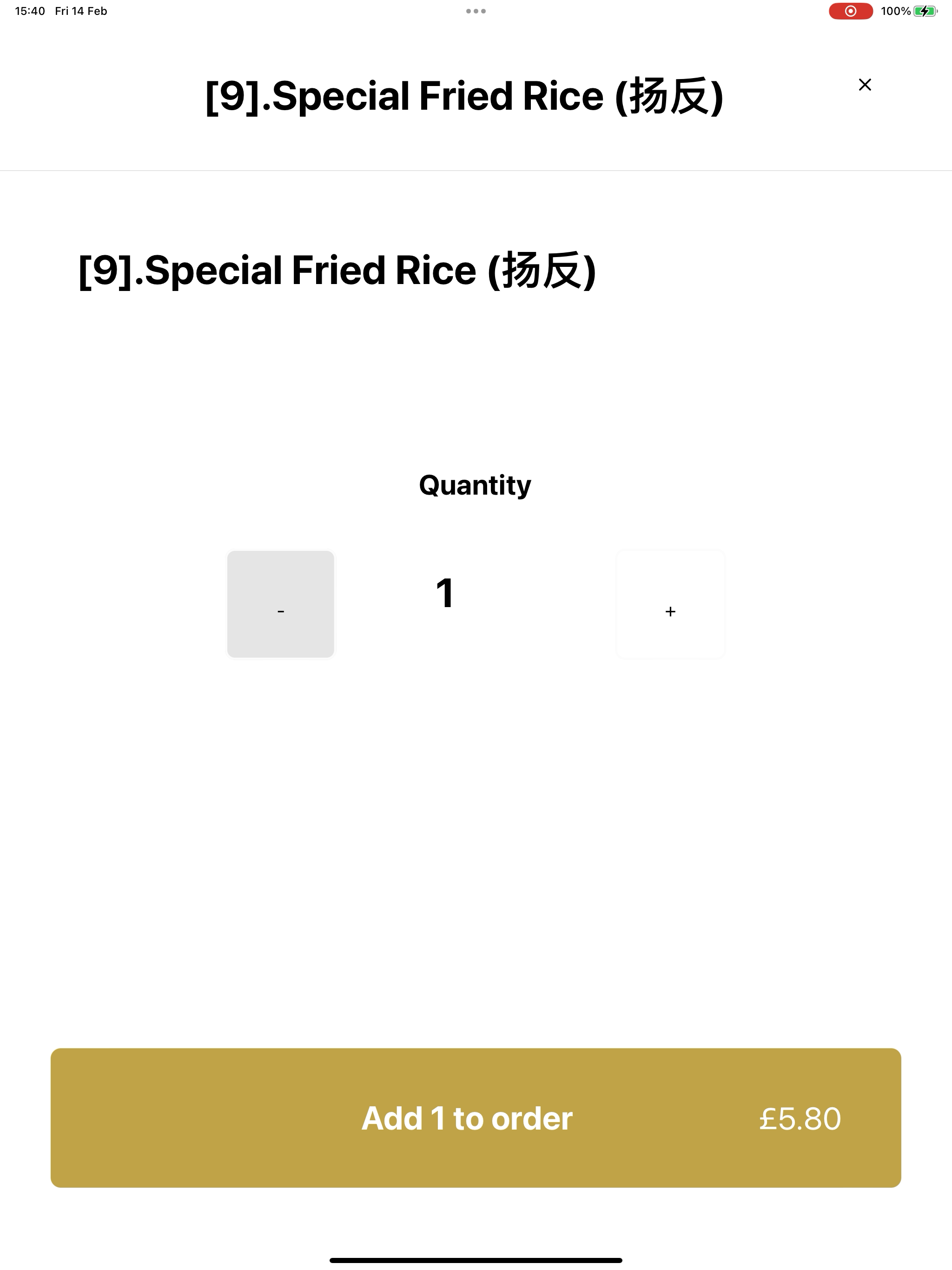Image resolution: width=952 pixels, height=1270 pixels.
Task: Increase quantity with the plus button
Action: coord(670,604)
